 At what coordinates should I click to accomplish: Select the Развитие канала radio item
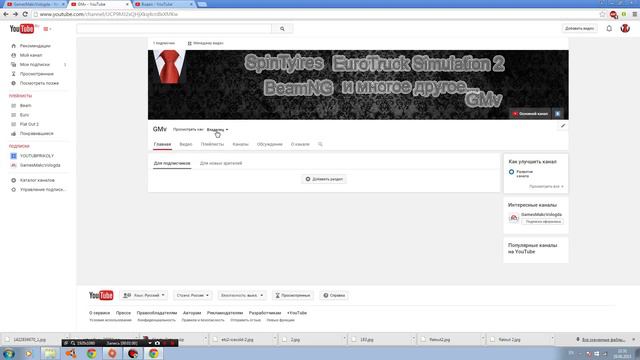point(521,173)
